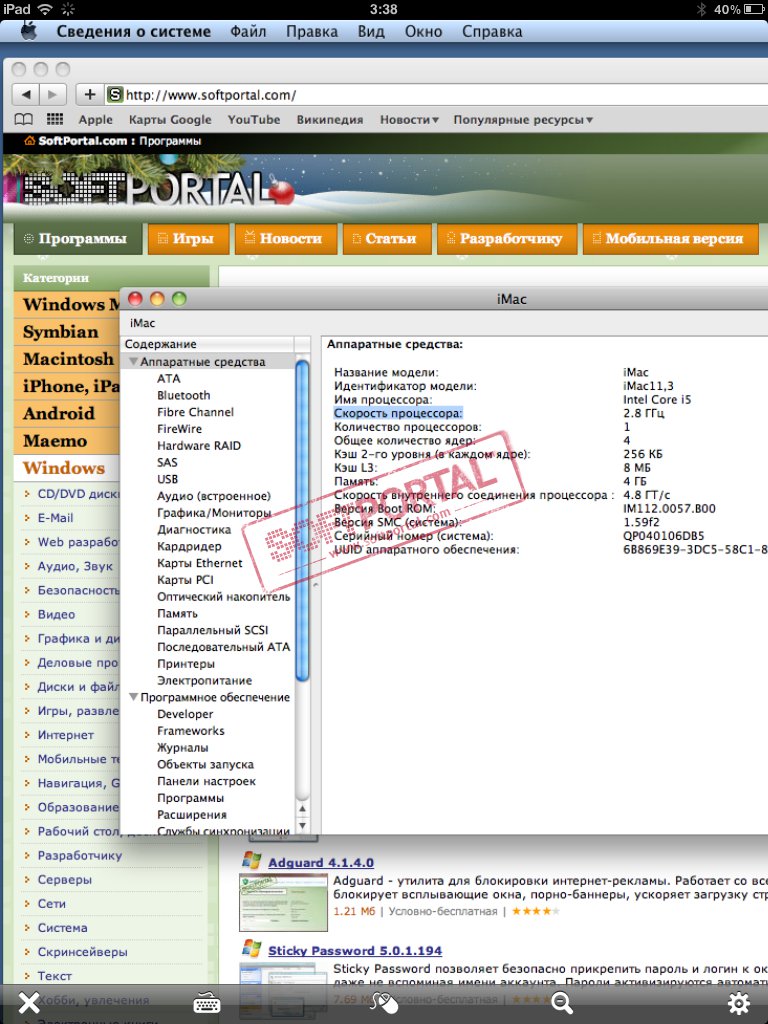Open the Скринсейверы category link
The image size is (768, 1024).
(82, 952)
